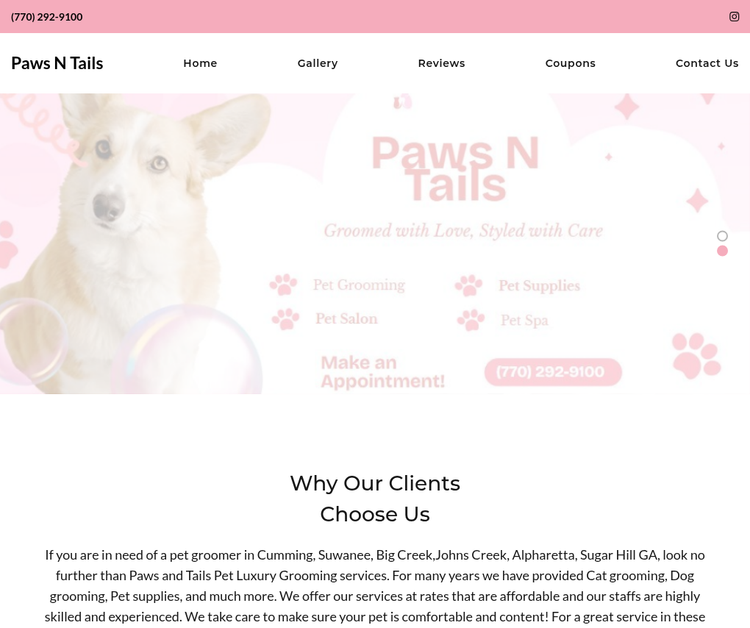Open the Gallery page

[318, 63]
